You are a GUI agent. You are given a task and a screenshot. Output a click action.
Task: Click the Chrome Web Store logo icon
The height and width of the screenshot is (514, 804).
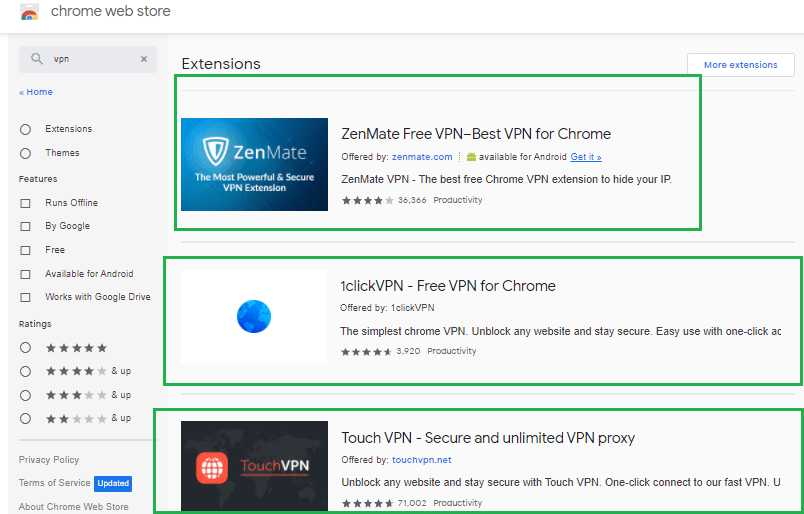point(30,12)
